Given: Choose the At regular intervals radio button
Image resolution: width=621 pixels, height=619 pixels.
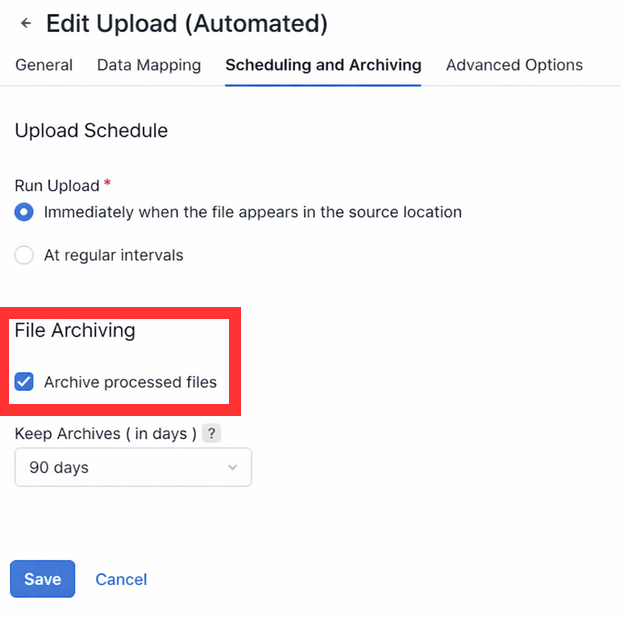Looking at the screenshot, I should 24,255.
